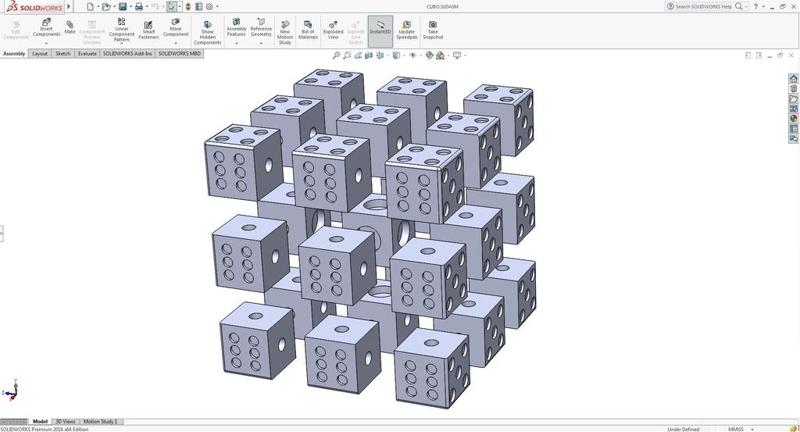Click Take Snapshot

tap(433, 30)
